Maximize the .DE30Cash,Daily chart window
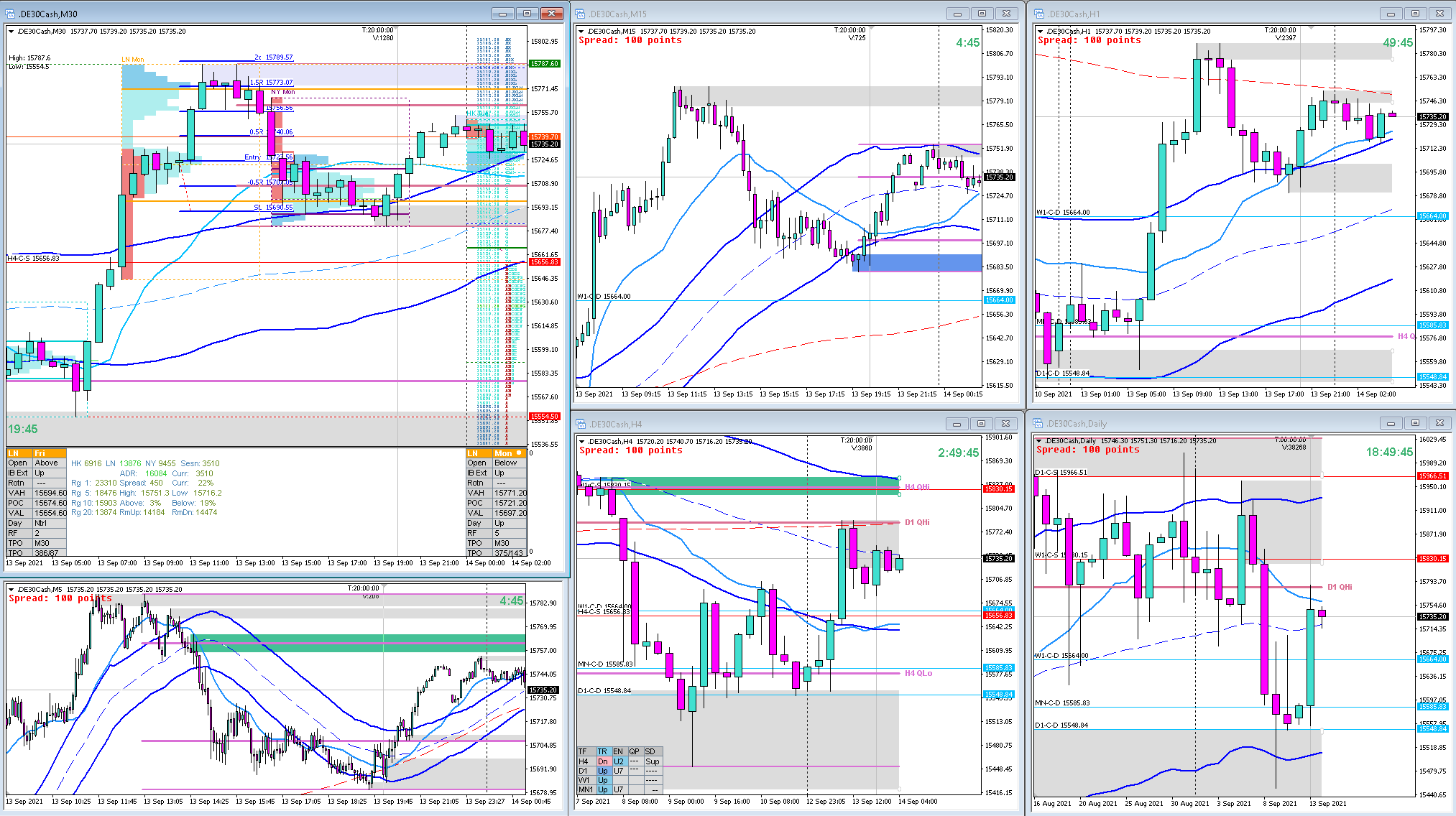The width and height of the screenshot is (1456, 816). [x=1415, y=424]
